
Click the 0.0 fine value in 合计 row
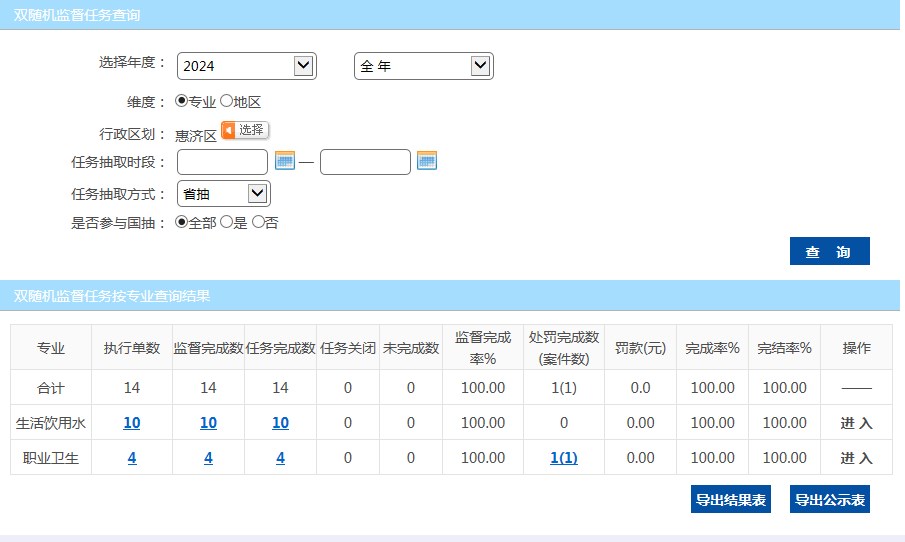click(640, 388)
